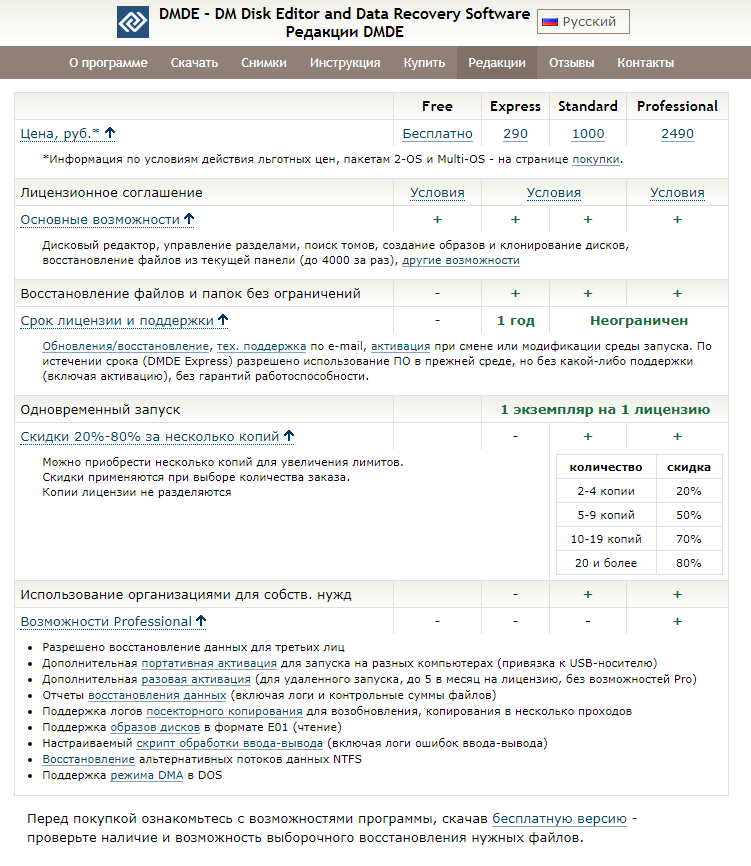Viewport: 751px width, 866px height.
Task: Click the Восстановление файлов и папок без ограничений label
Action: point(191,293)
